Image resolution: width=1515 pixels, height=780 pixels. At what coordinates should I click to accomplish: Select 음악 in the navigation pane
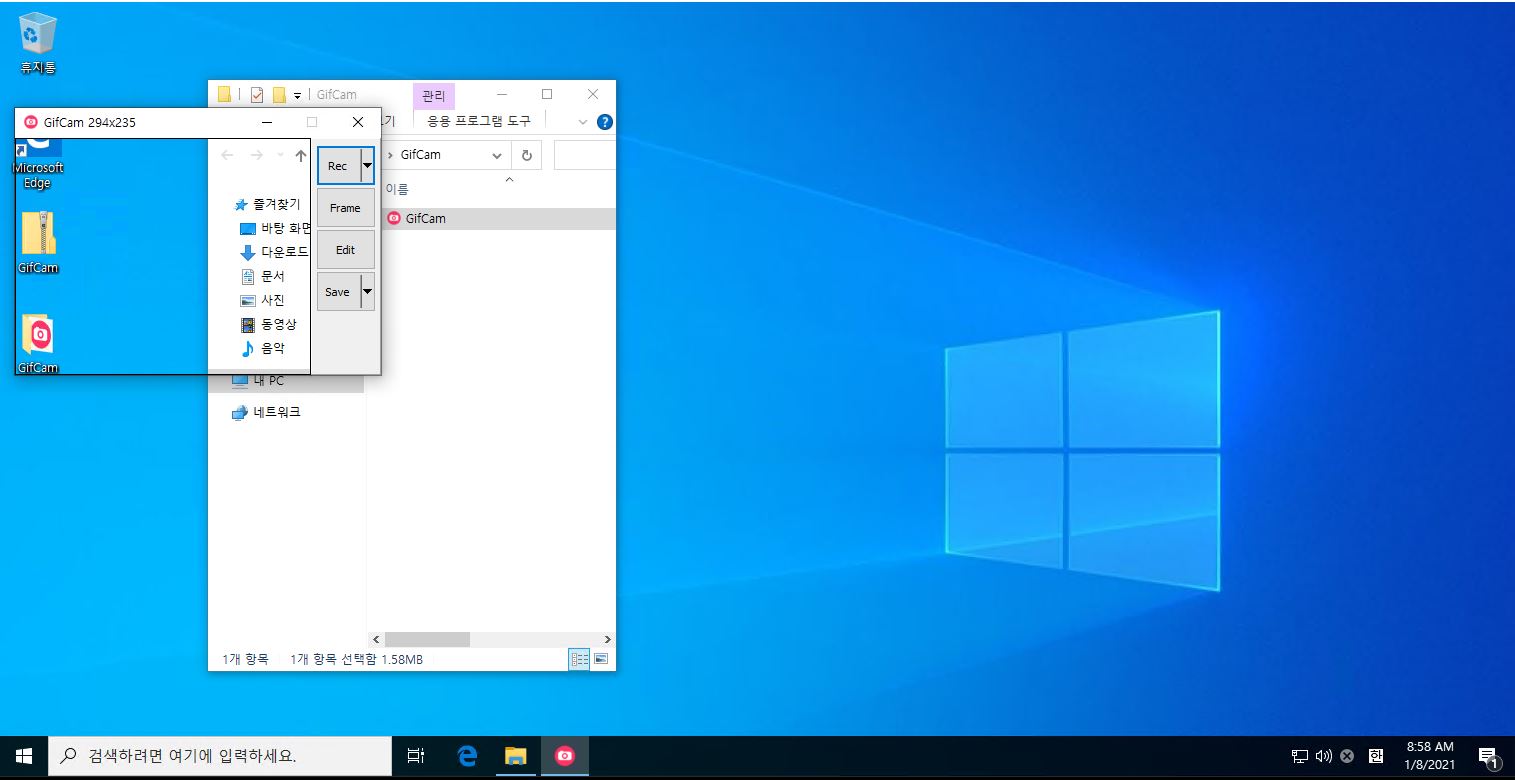click(x=263, y=348)
